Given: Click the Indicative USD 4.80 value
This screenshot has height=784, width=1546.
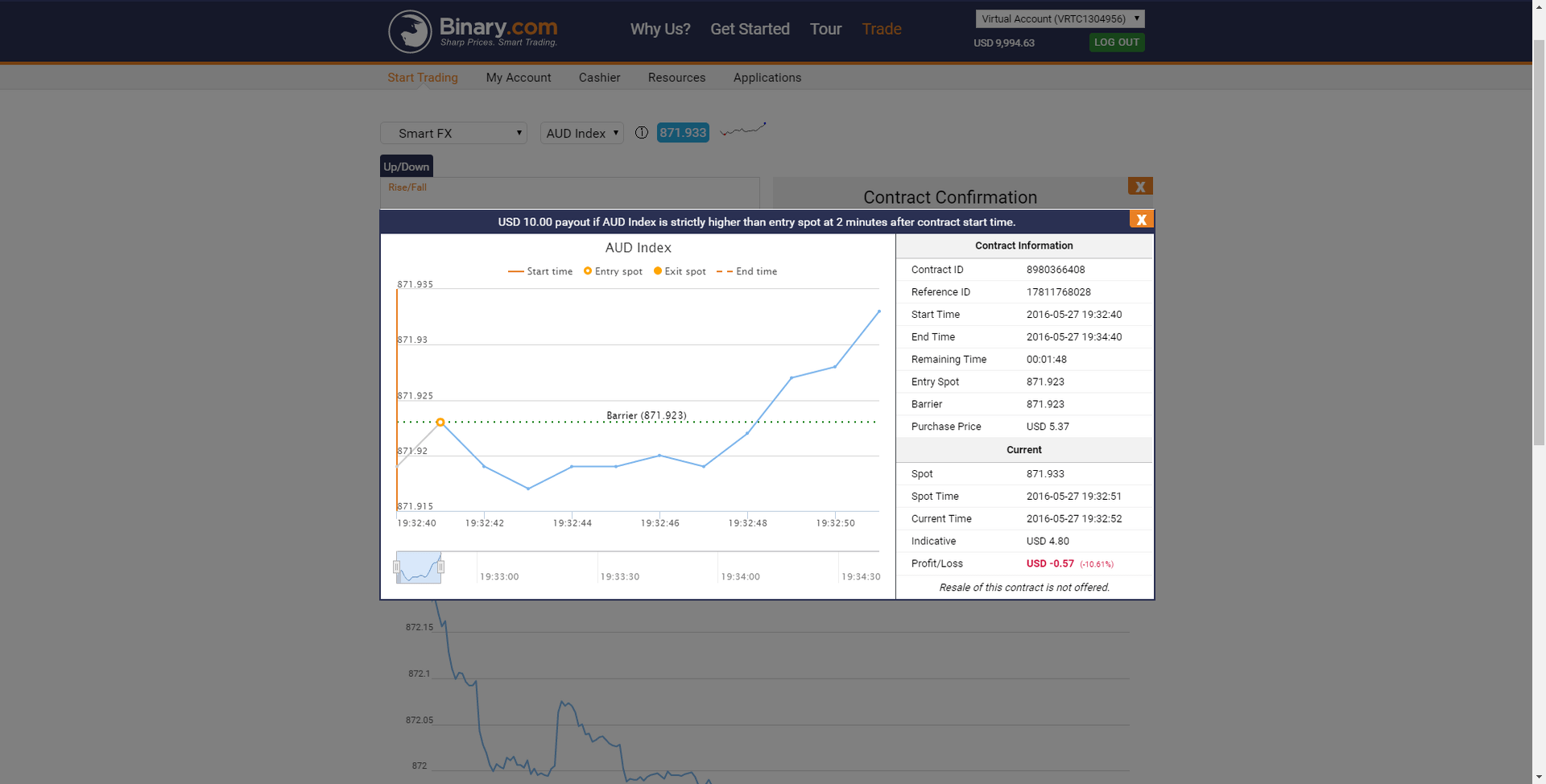Looking at the screenshot, I should (1048, 541).
